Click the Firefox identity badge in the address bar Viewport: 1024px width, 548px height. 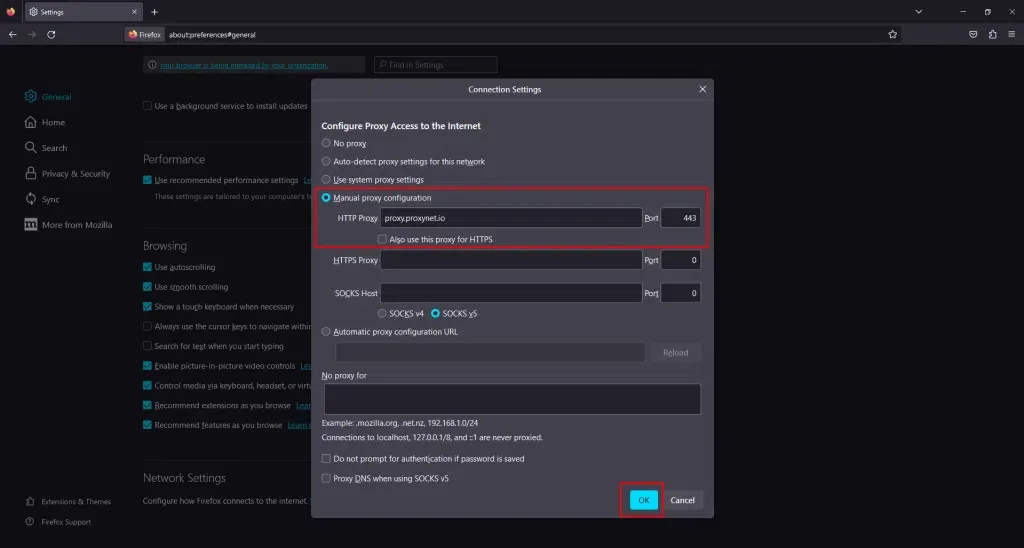pyautogui.click(x=145, y=35)
